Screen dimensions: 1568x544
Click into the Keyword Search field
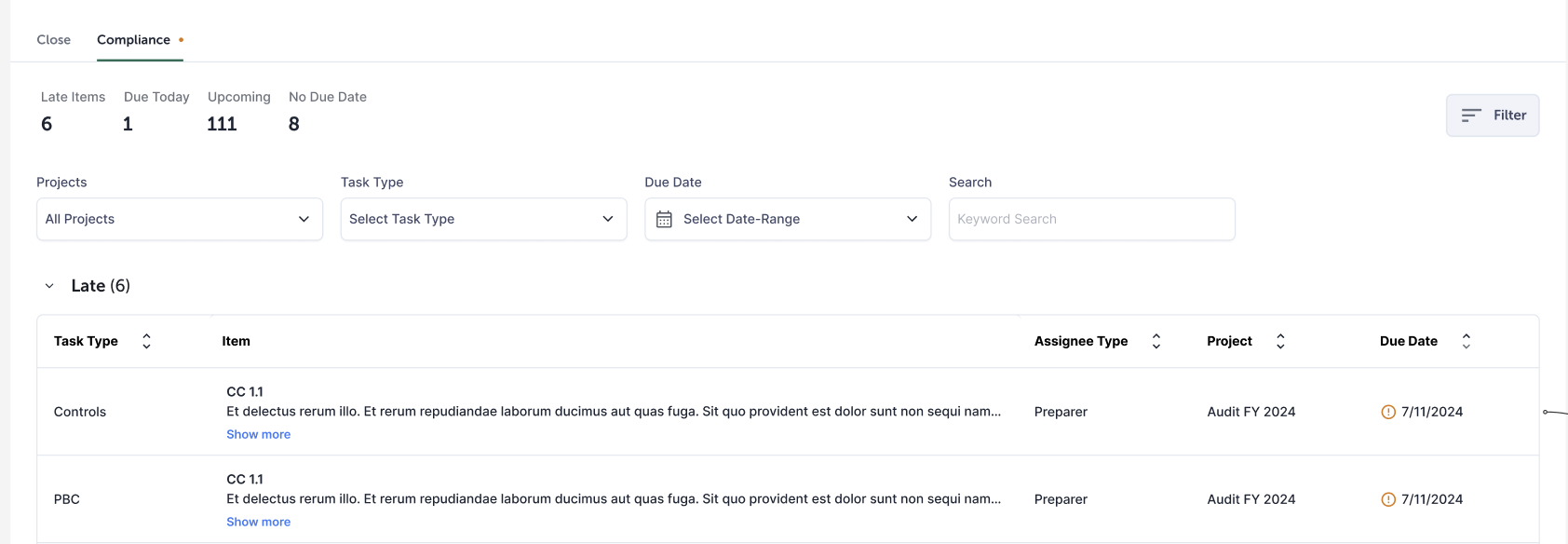tap(1091, 219)
